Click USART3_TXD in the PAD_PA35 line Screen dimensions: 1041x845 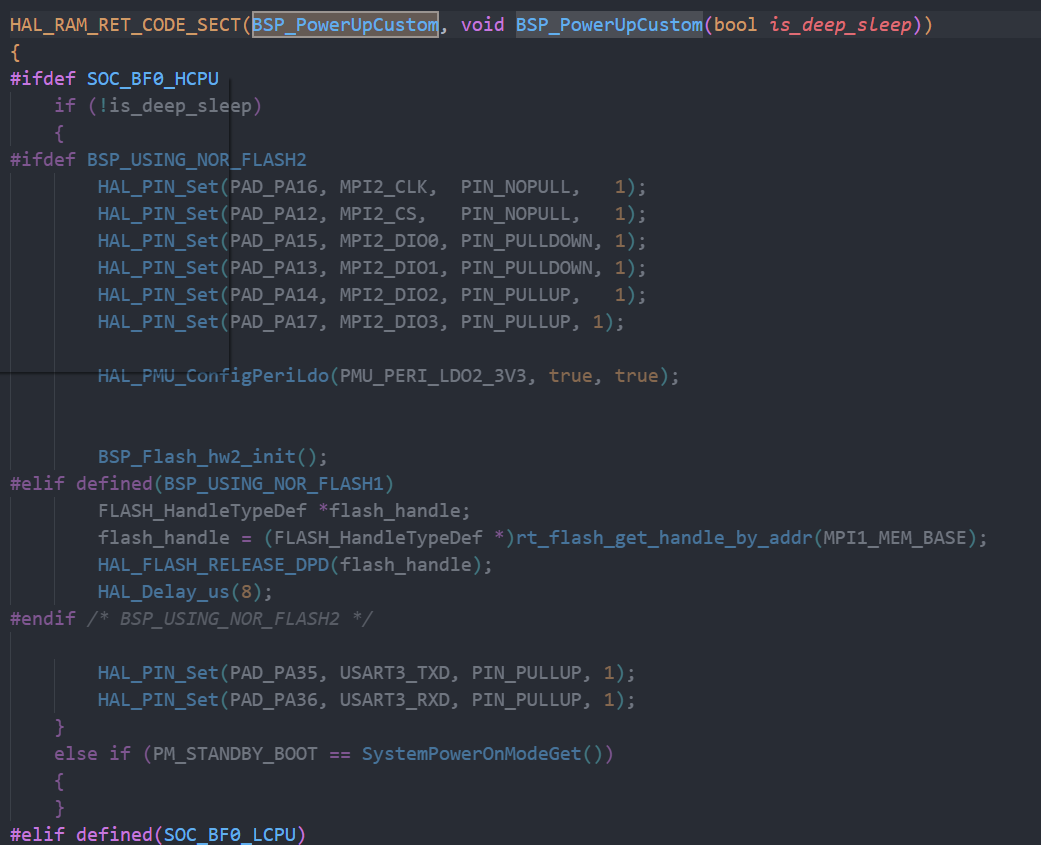(x=394, y=673)
